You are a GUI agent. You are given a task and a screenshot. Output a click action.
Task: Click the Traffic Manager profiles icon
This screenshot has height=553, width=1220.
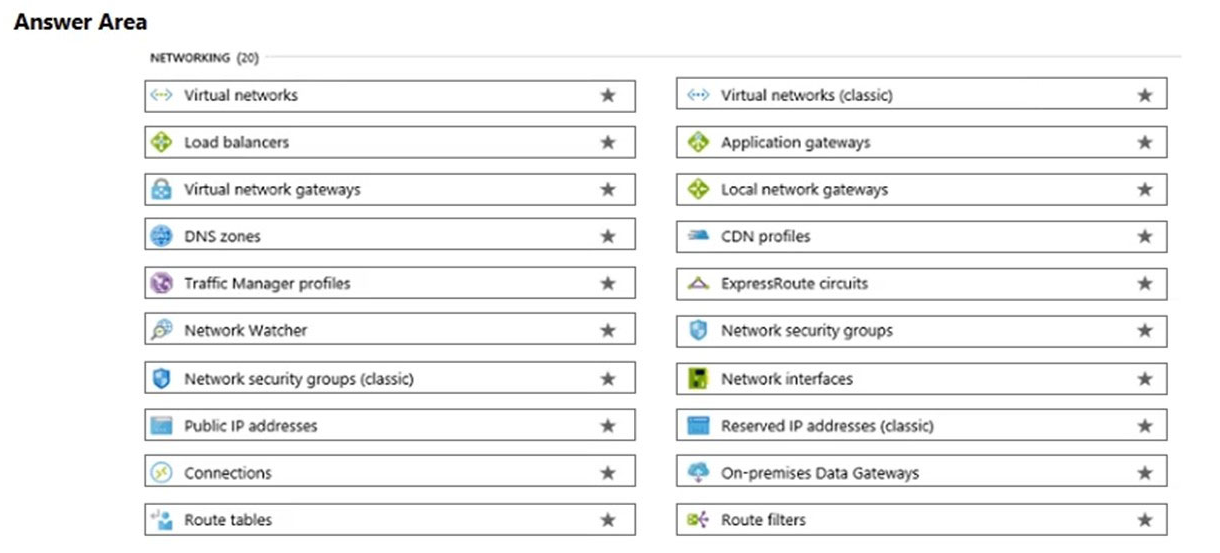click(x=161, y=284)
